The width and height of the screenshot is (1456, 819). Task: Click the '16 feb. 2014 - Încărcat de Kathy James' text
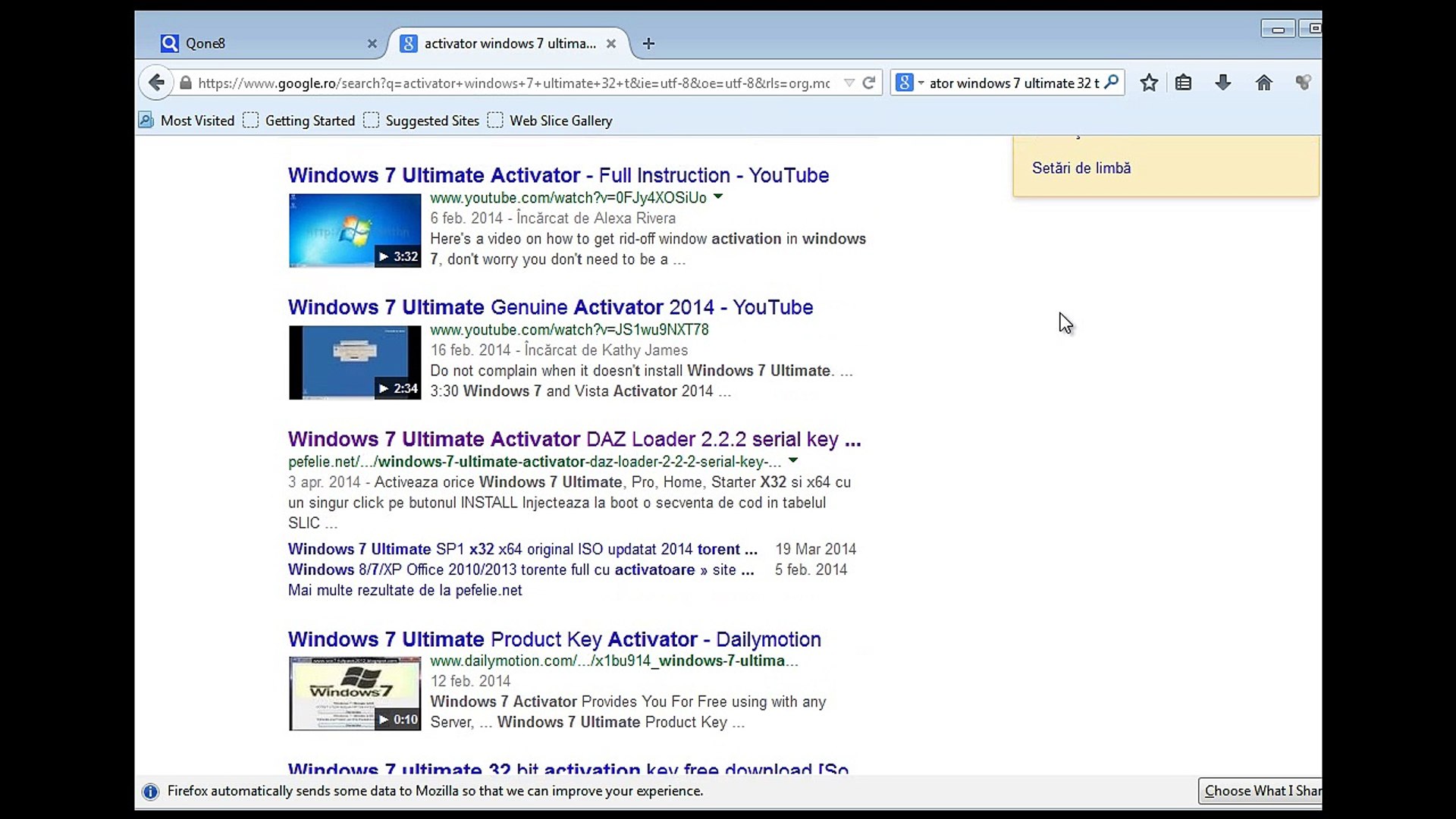point(559,350)
